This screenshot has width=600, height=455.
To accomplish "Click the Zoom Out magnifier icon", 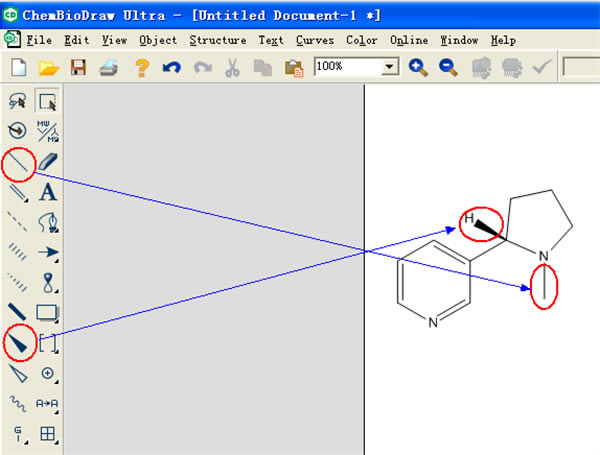I will pos(448,67).
